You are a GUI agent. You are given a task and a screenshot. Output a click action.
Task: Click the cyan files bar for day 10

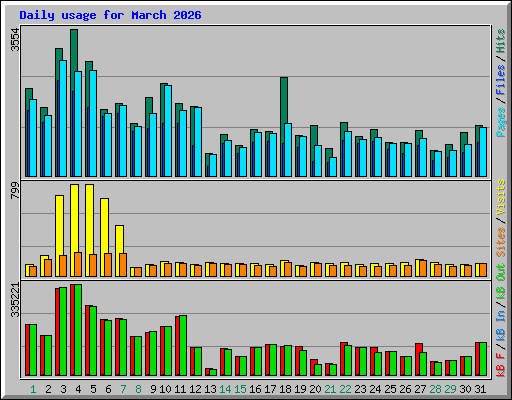(168, 131)
